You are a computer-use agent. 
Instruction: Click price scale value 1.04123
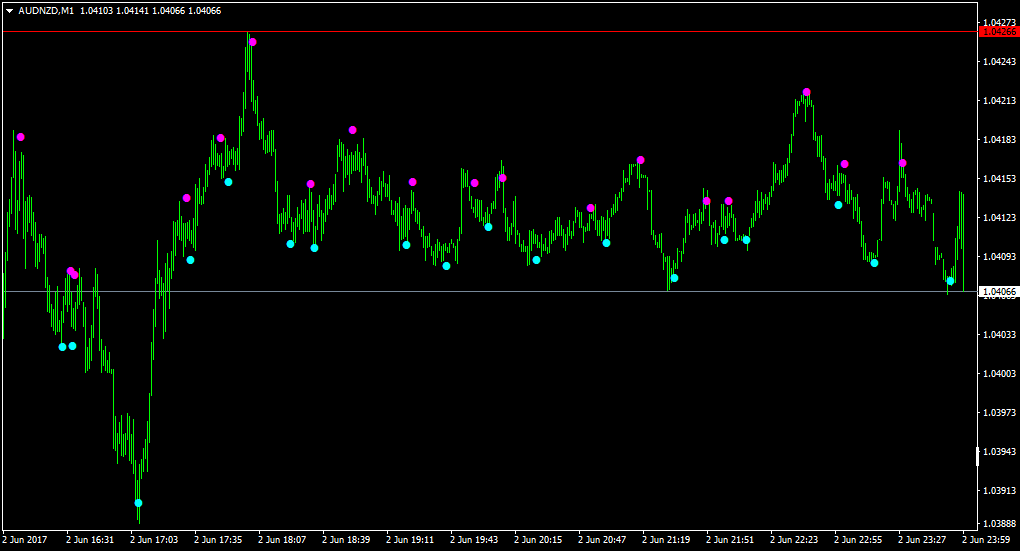click(x=999, y=217)
